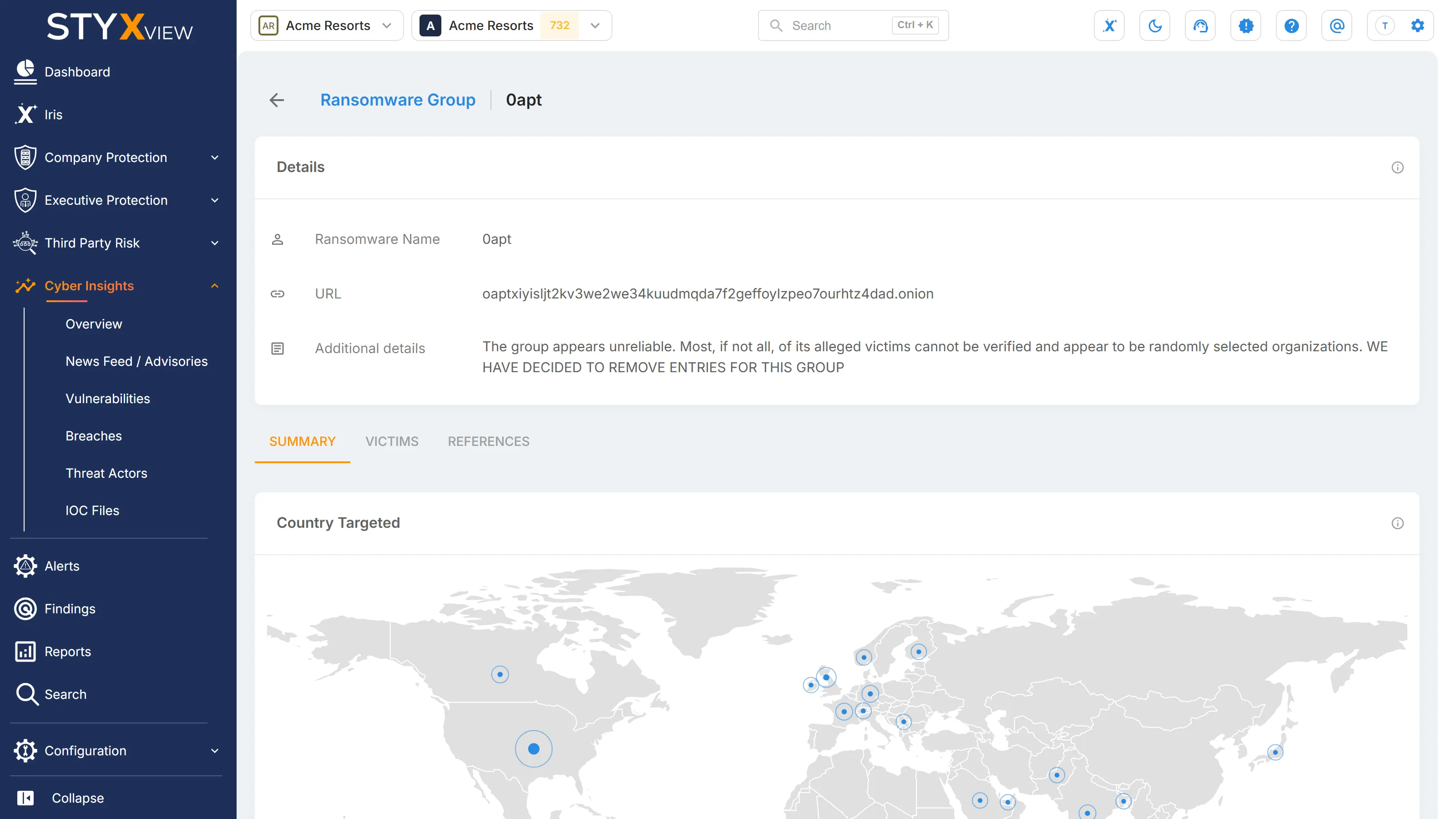The image size is (1456, 819).
Task: Click the alert badge notification icon
Action: [x=1246, y=25]
